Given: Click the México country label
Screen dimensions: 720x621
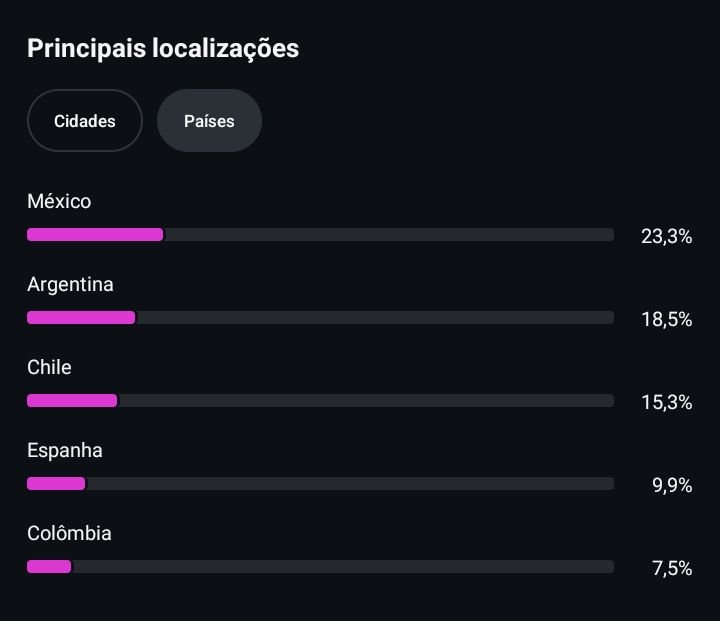Looking at the screenshot, I should 59,201.
